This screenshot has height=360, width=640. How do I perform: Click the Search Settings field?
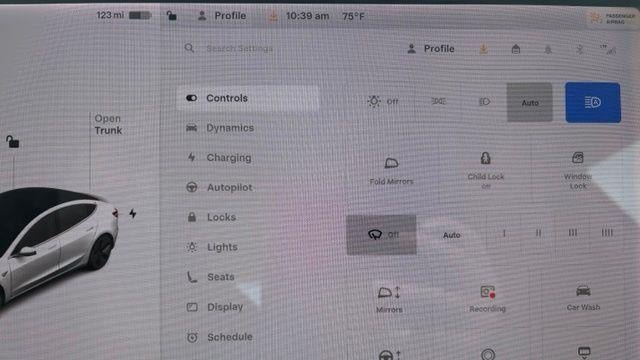tap(240, 49)
